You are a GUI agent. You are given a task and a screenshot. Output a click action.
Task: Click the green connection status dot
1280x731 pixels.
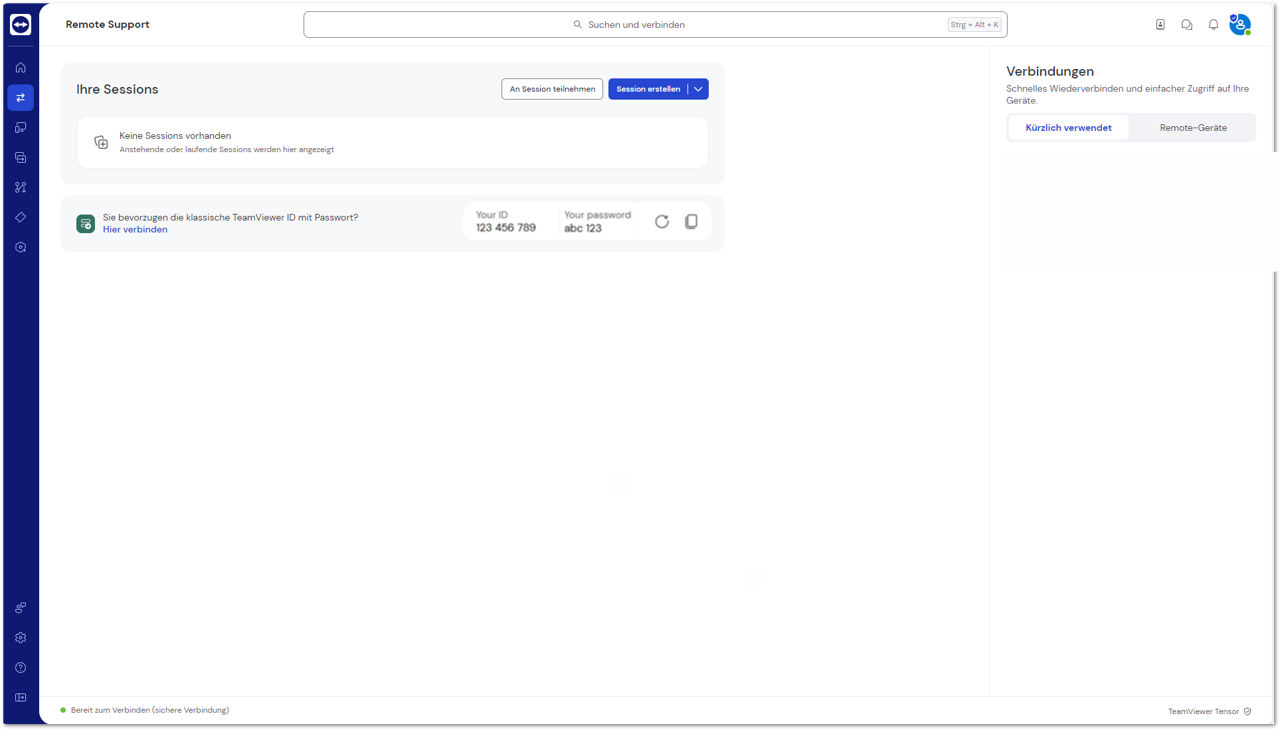point(63,710)
